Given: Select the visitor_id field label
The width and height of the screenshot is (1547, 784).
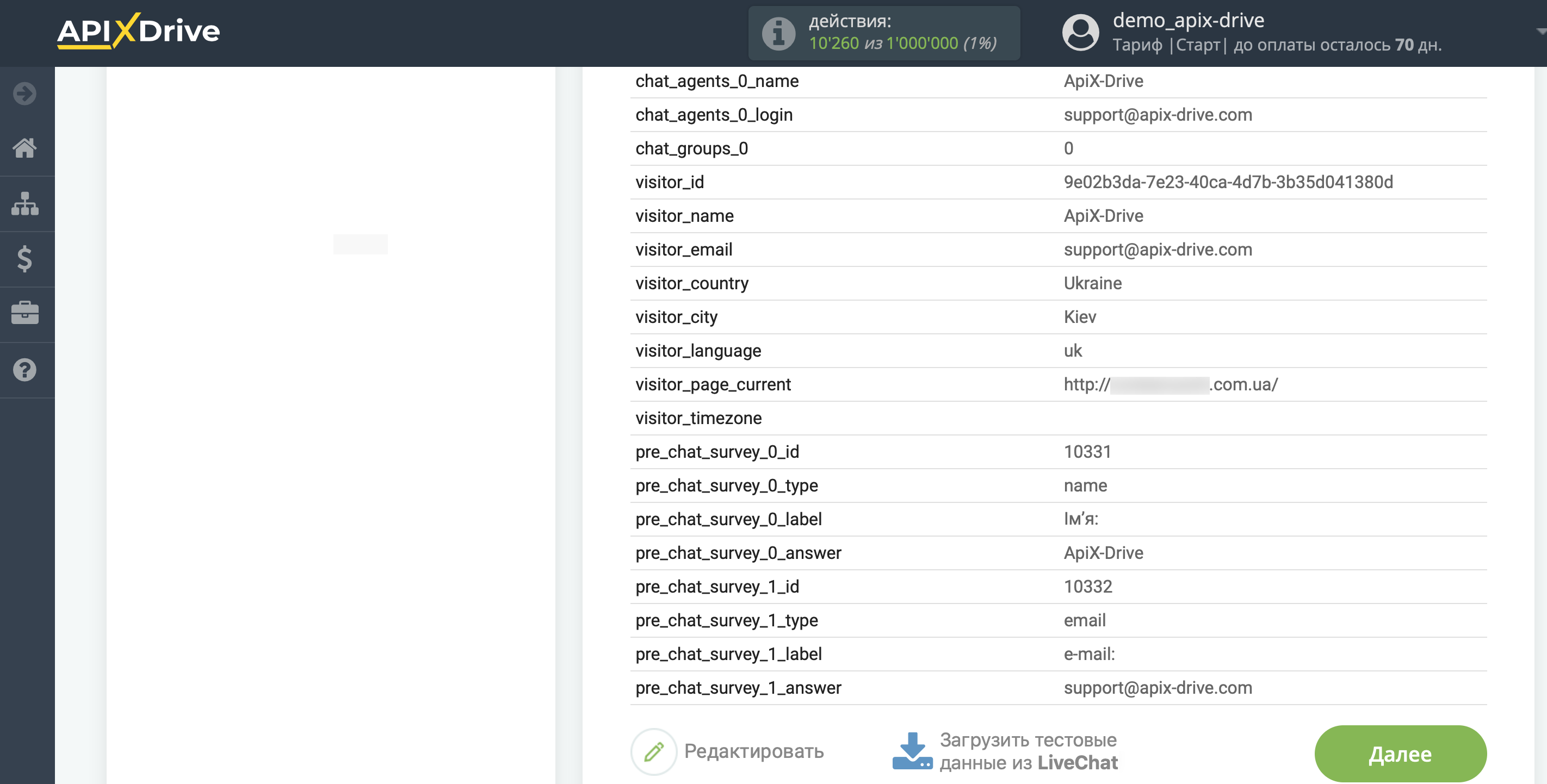Looking at the screenshot, I should click(x=670, y=182).
